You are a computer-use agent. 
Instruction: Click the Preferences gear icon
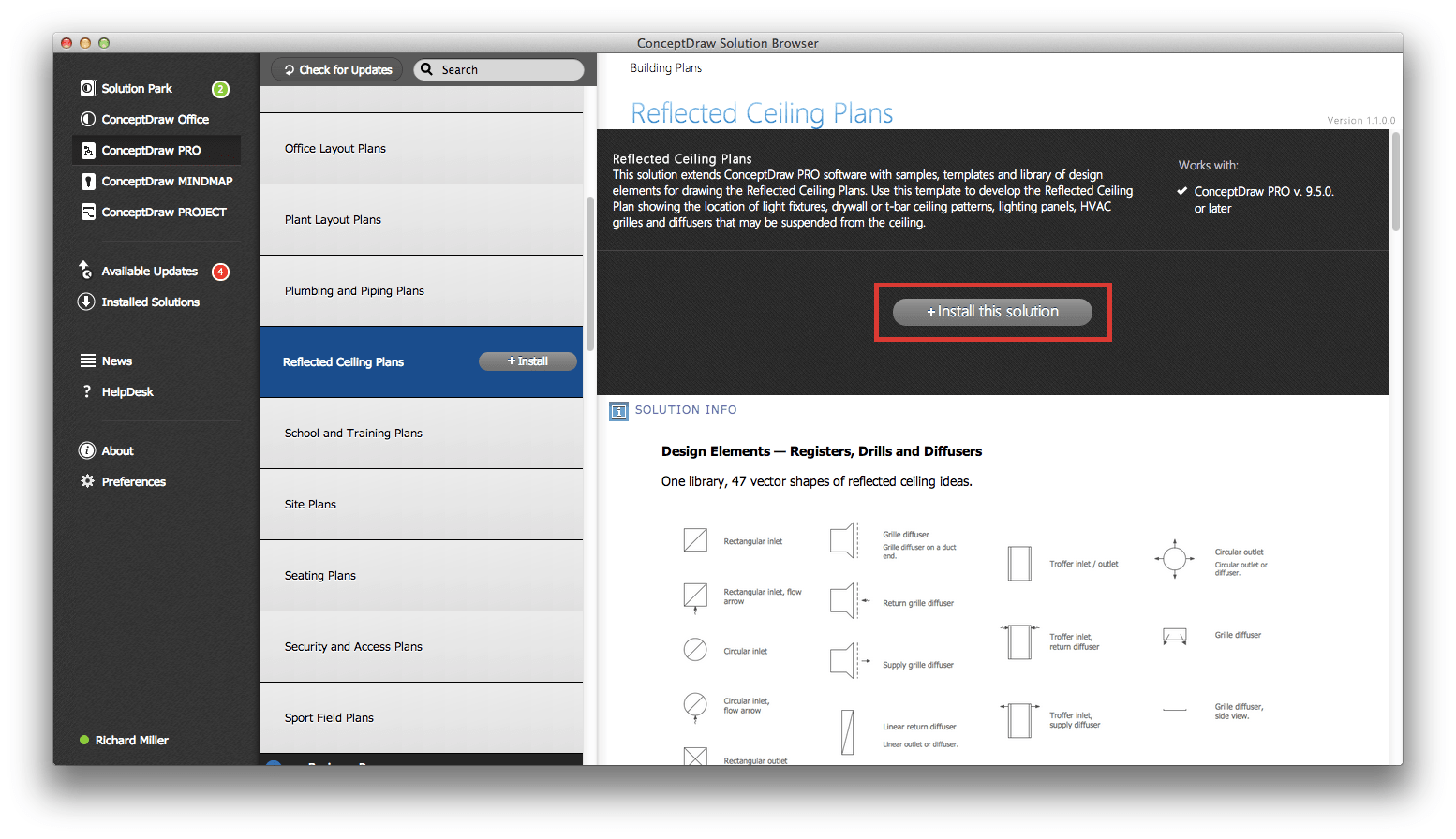(x=87, y=481)
